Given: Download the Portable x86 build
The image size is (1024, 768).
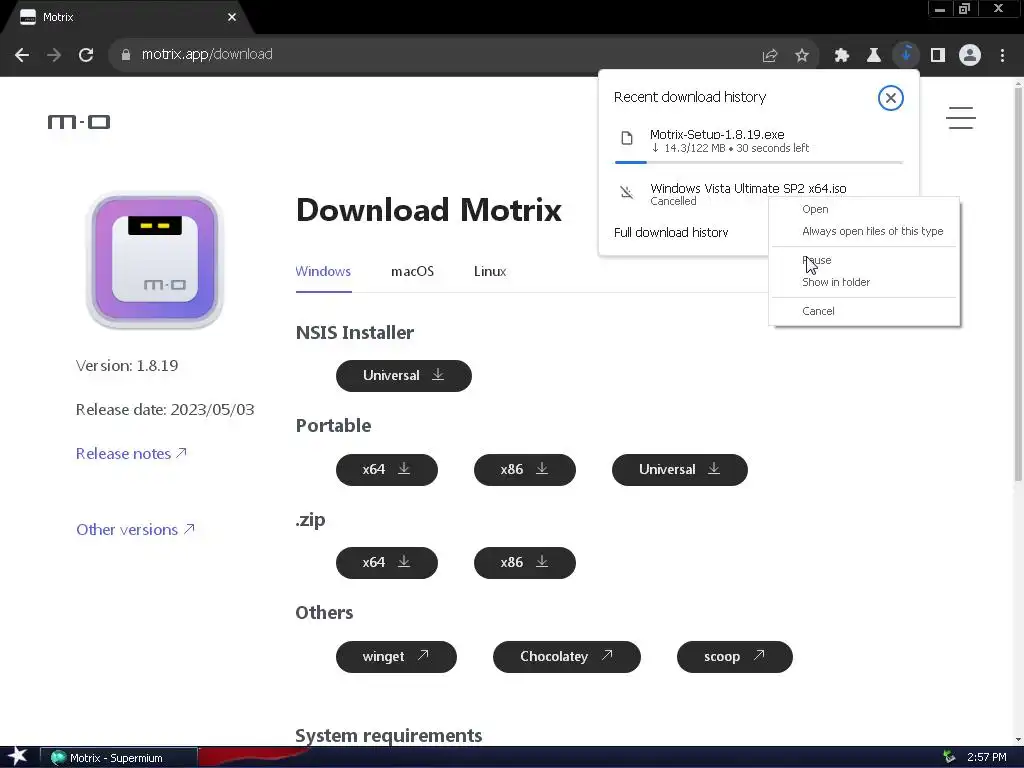Looking at the screenshot, I should point(524,470).
